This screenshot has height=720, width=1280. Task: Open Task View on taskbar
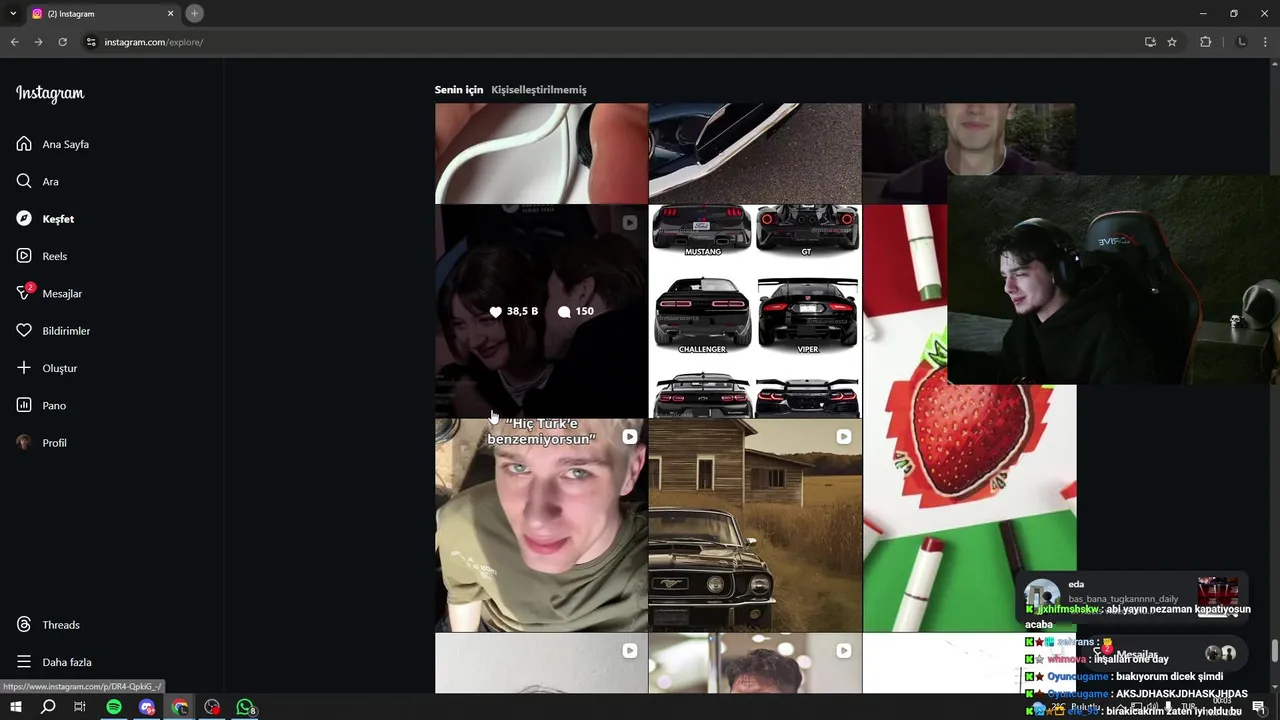[80, 707]
